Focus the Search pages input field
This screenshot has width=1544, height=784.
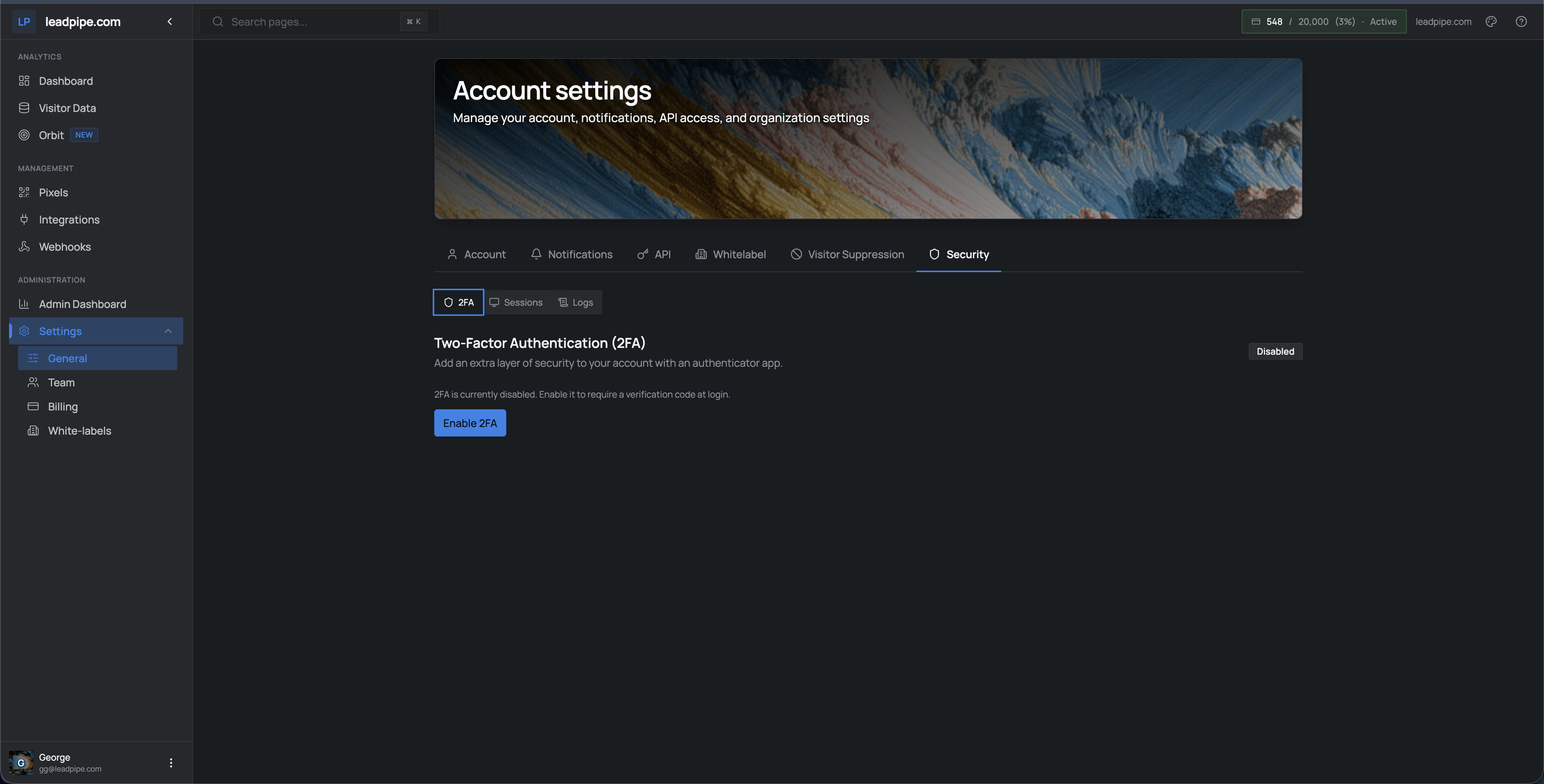[x=312, y=21]
